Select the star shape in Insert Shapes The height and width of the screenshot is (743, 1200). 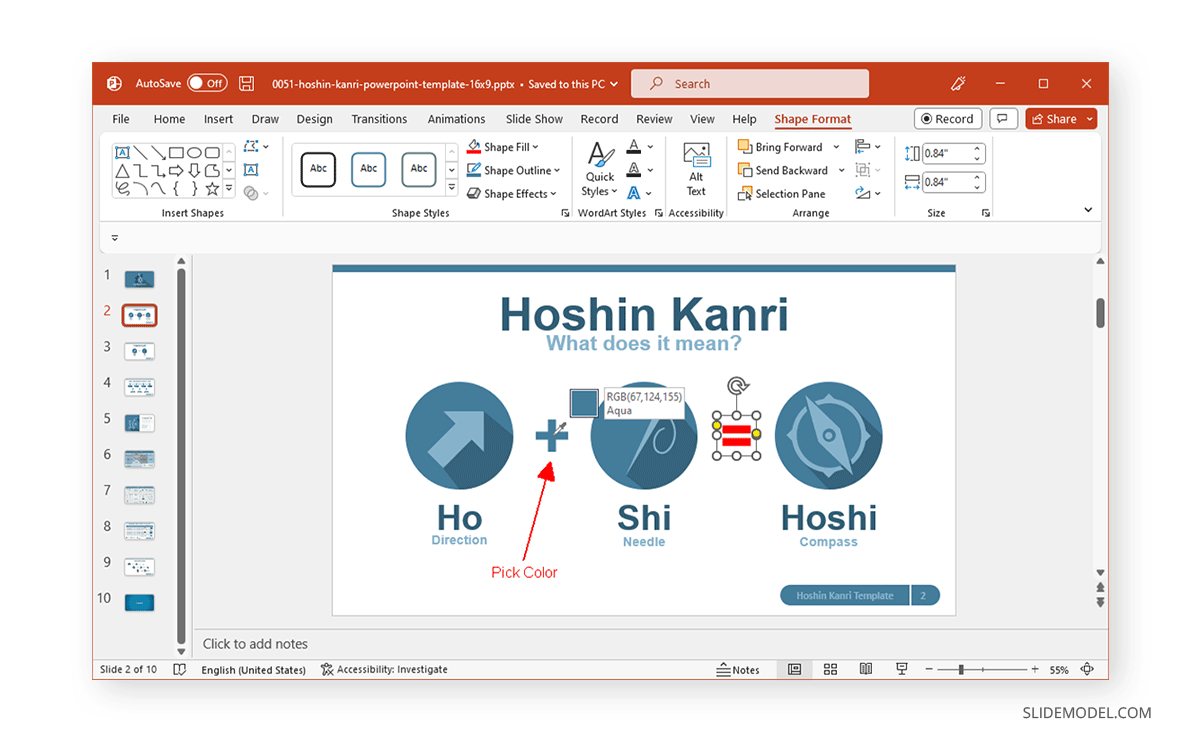pos(212,189)
